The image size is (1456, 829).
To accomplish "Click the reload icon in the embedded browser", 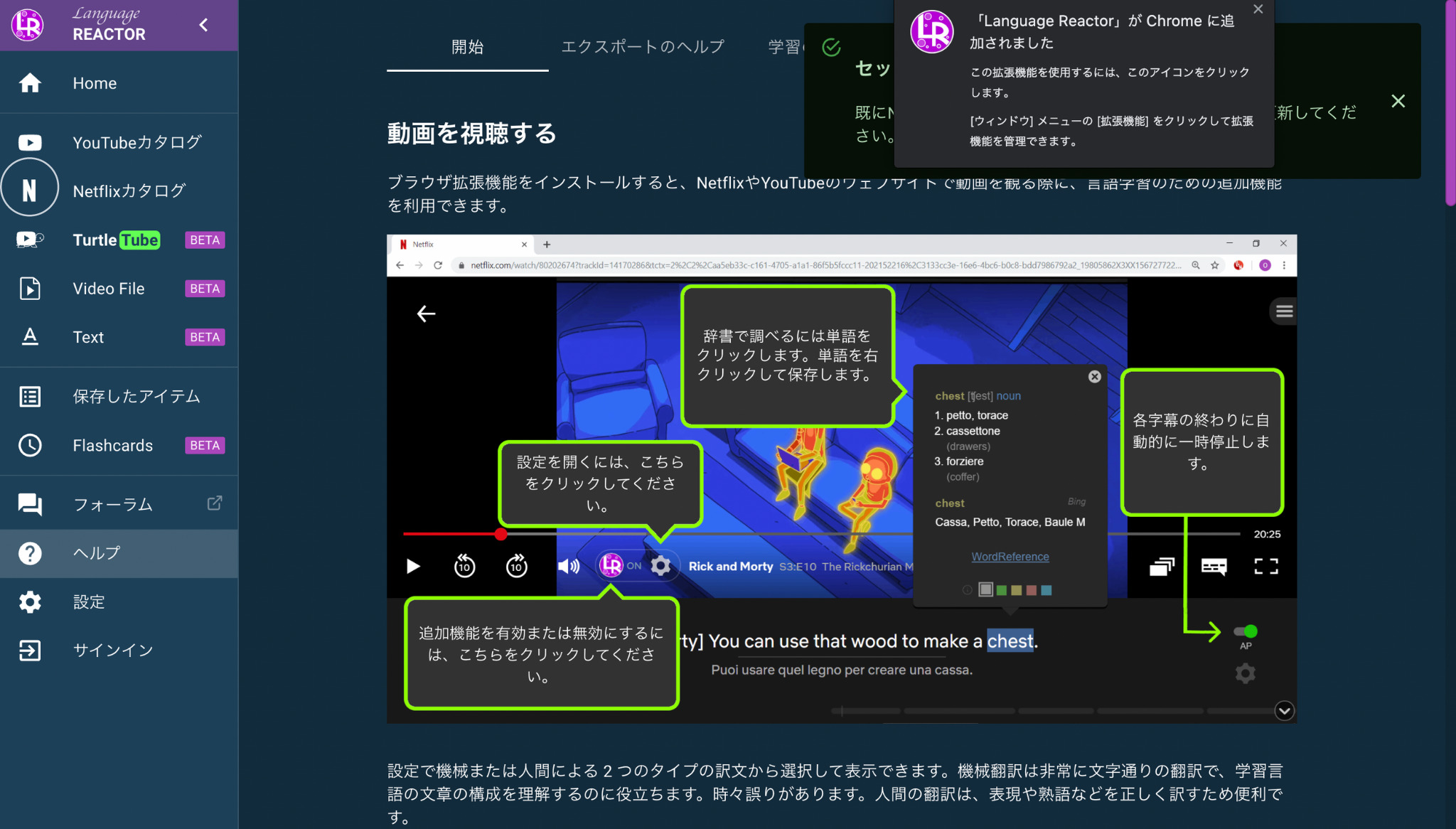I will tap(438, 265).
